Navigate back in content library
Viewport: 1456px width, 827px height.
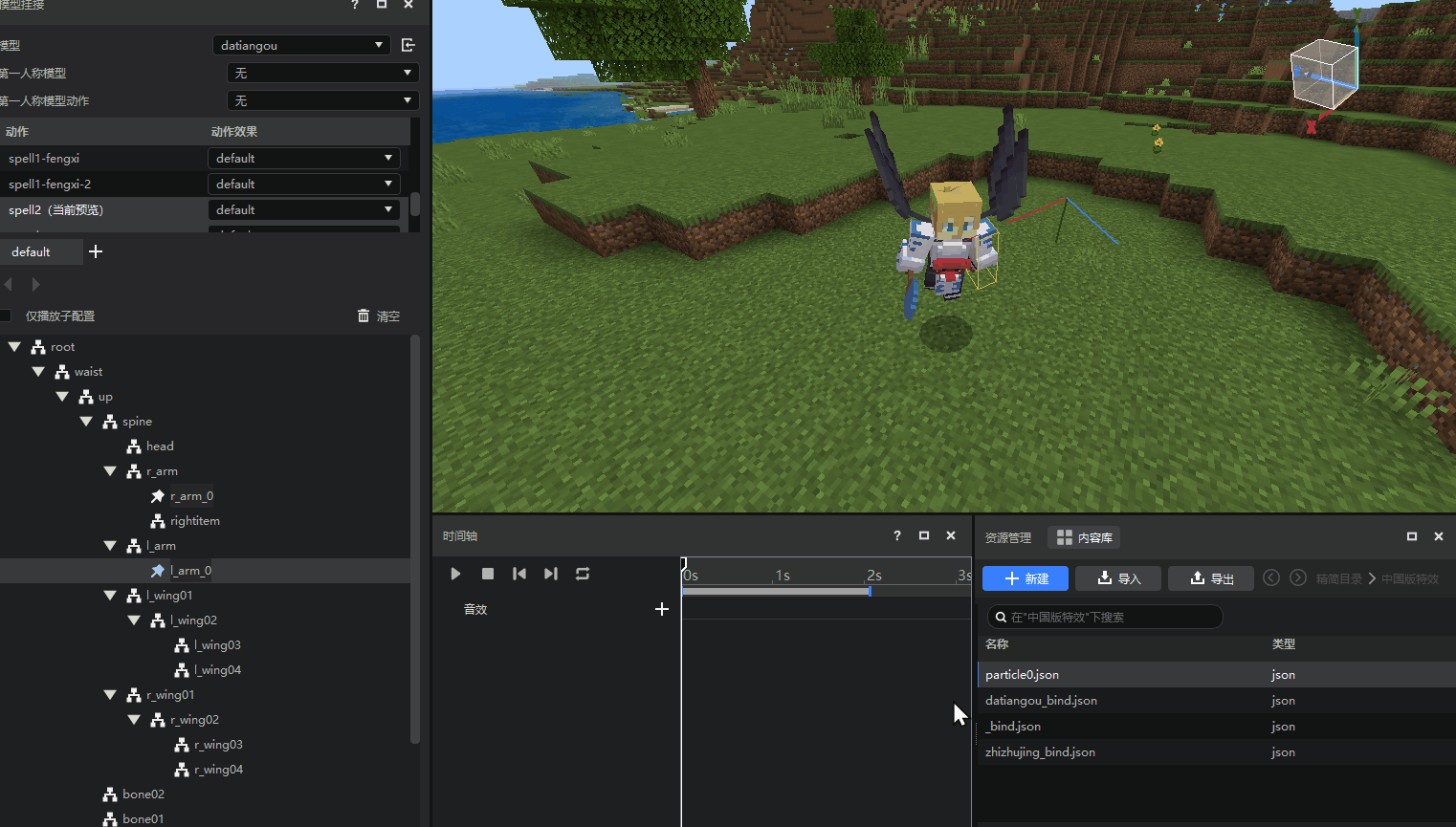[1271, 577]
